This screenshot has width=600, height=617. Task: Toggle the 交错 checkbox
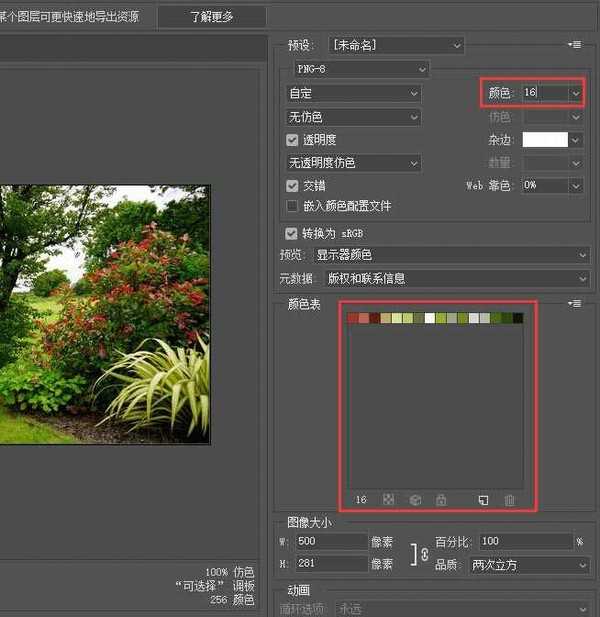(293, 185)
